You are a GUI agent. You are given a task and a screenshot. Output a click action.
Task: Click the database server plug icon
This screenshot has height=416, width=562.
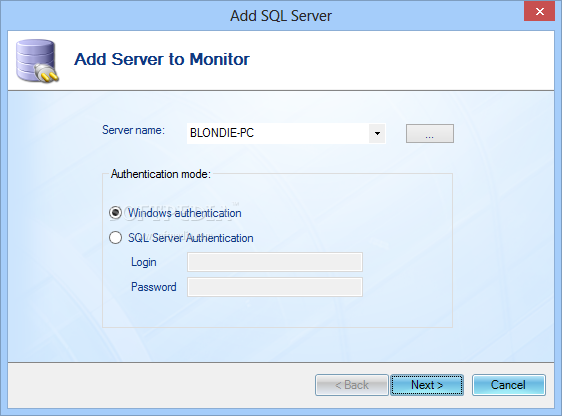click(x=37, y=61)
